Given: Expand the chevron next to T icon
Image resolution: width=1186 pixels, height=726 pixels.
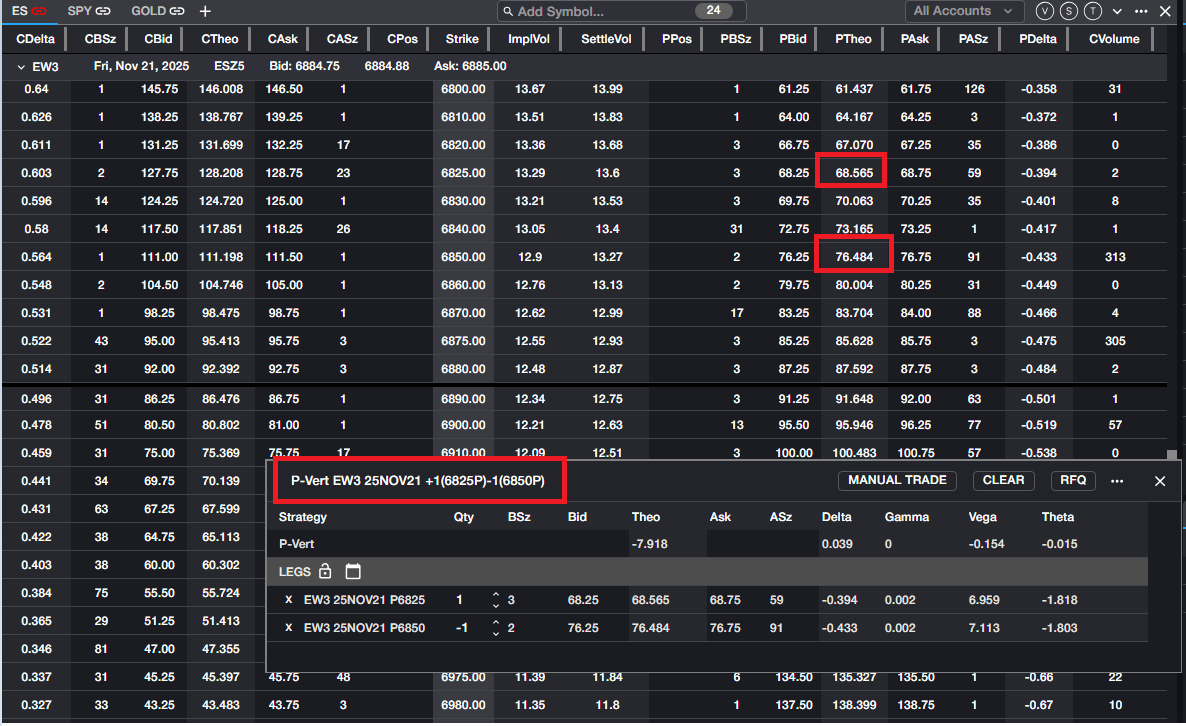Looking at the screenshot, I should click(1117, 11).
